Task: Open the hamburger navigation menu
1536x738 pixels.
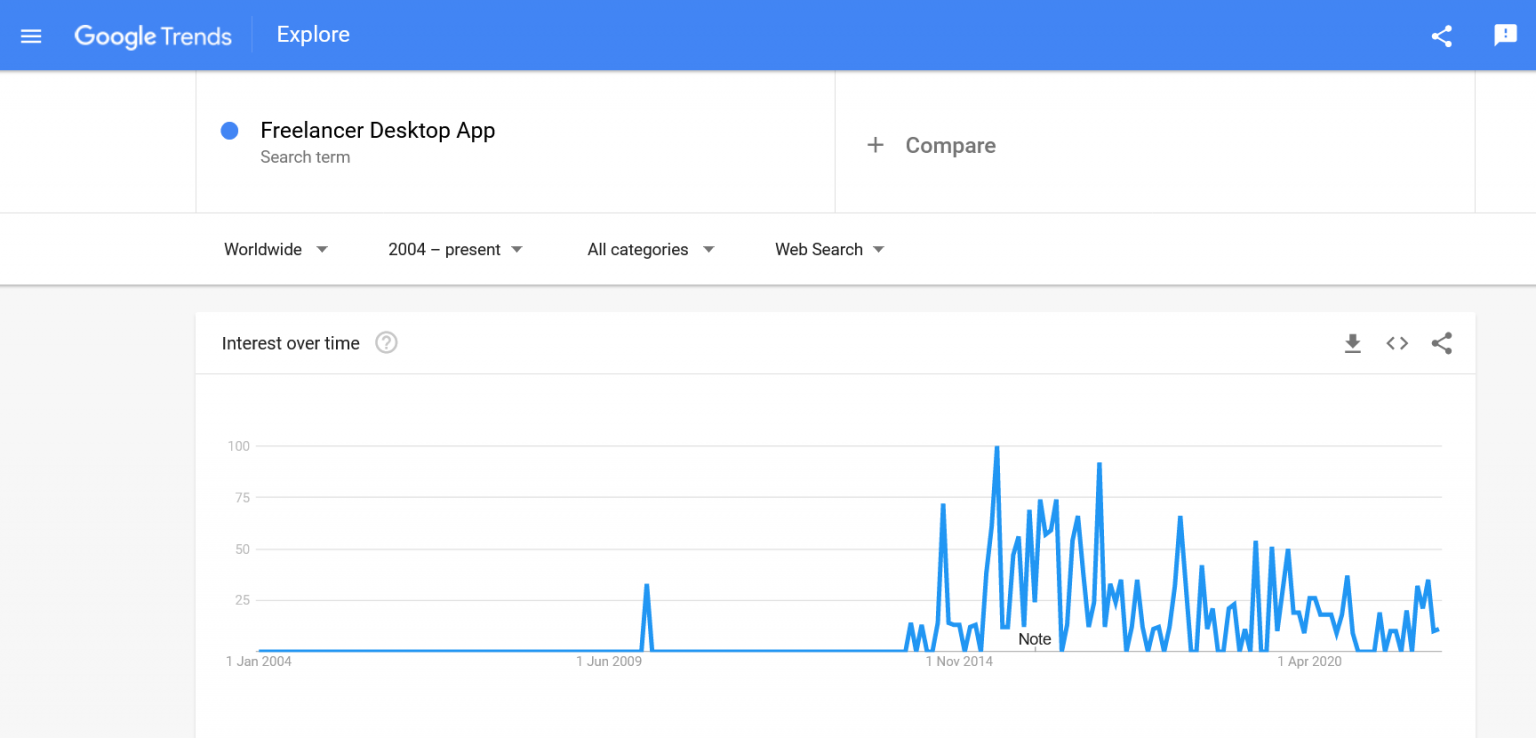Action: tap(30, 35)
